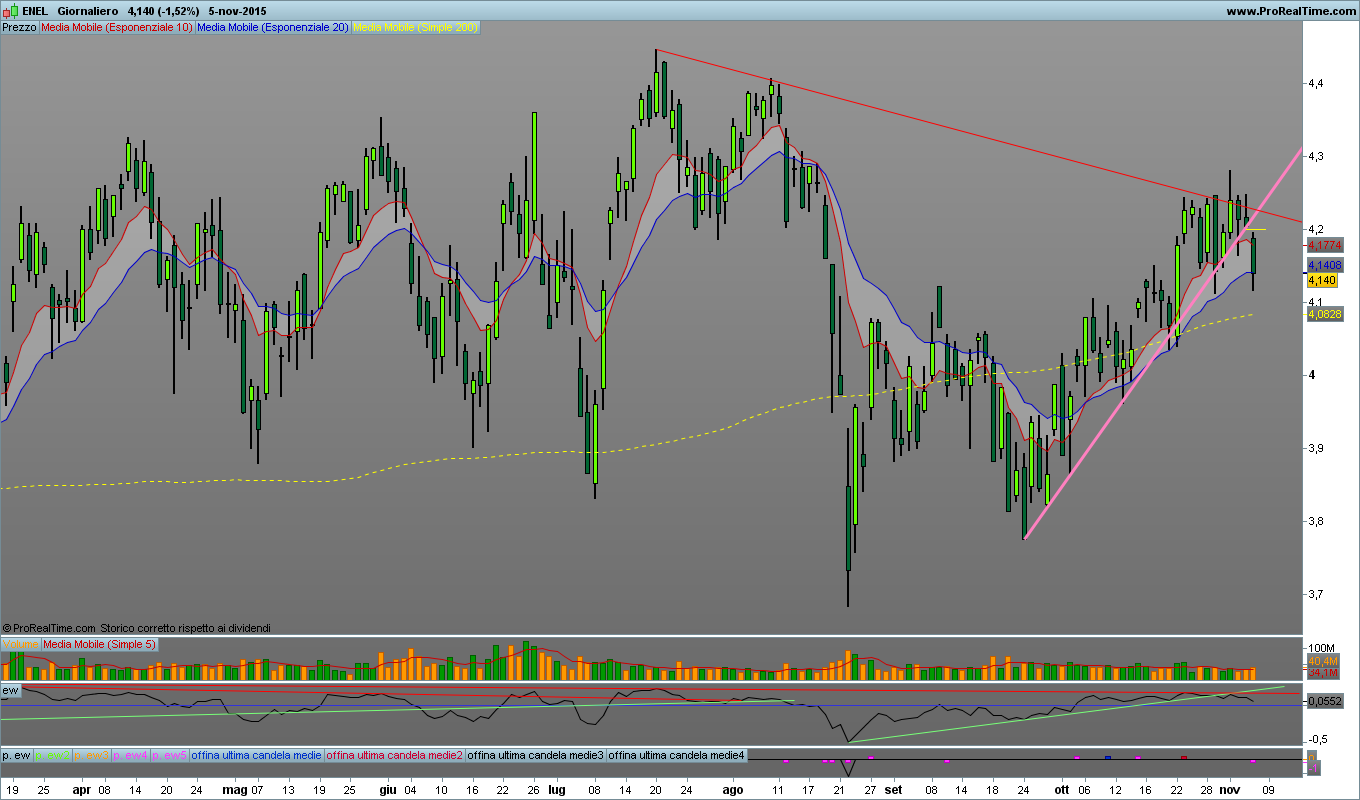
Task: Click the ProRealTime.com dividend-adjusted history note
Action: coord(137,628)
